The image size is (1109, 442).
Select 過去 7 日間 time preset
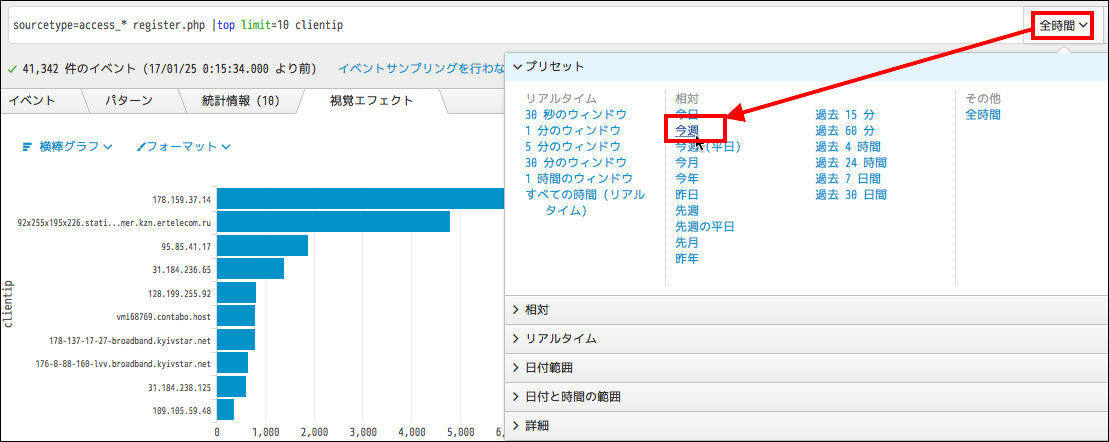click(x=847, y=178)
